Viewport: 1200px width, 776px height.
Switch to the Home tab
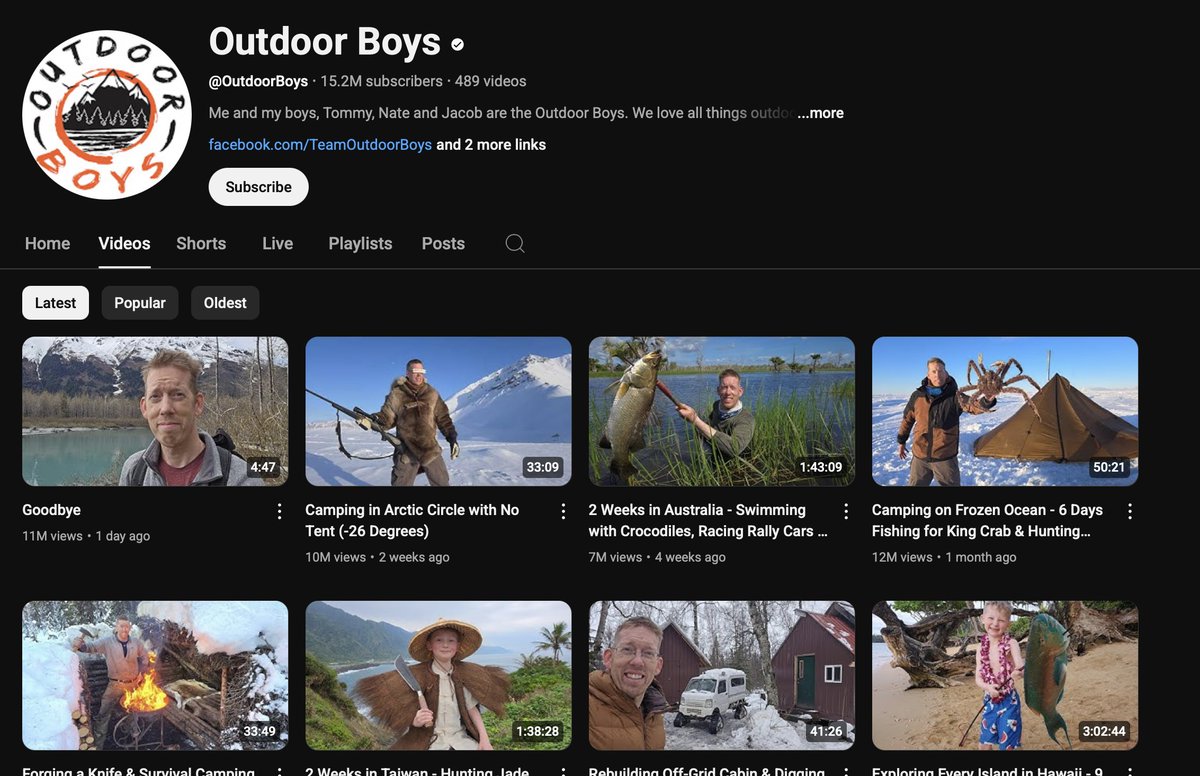pyautogui.click(x=47, y=243)
